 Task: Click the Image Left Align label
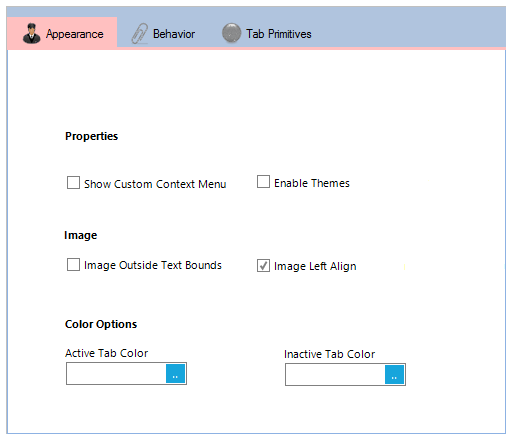tap(315, 266)
